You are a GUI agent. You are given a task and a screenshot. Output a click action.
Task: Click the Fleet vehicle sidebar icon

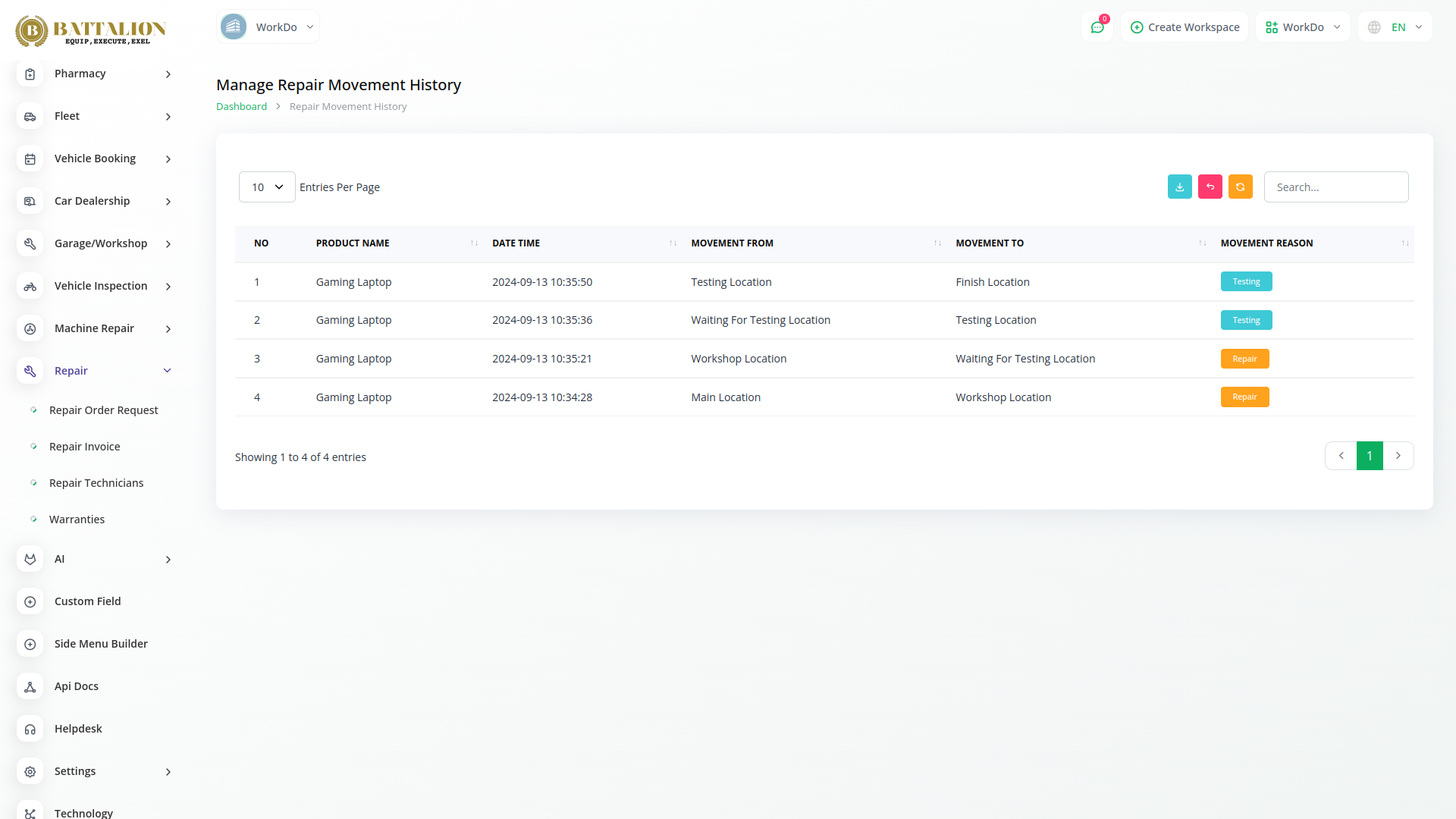click(30, 116)
